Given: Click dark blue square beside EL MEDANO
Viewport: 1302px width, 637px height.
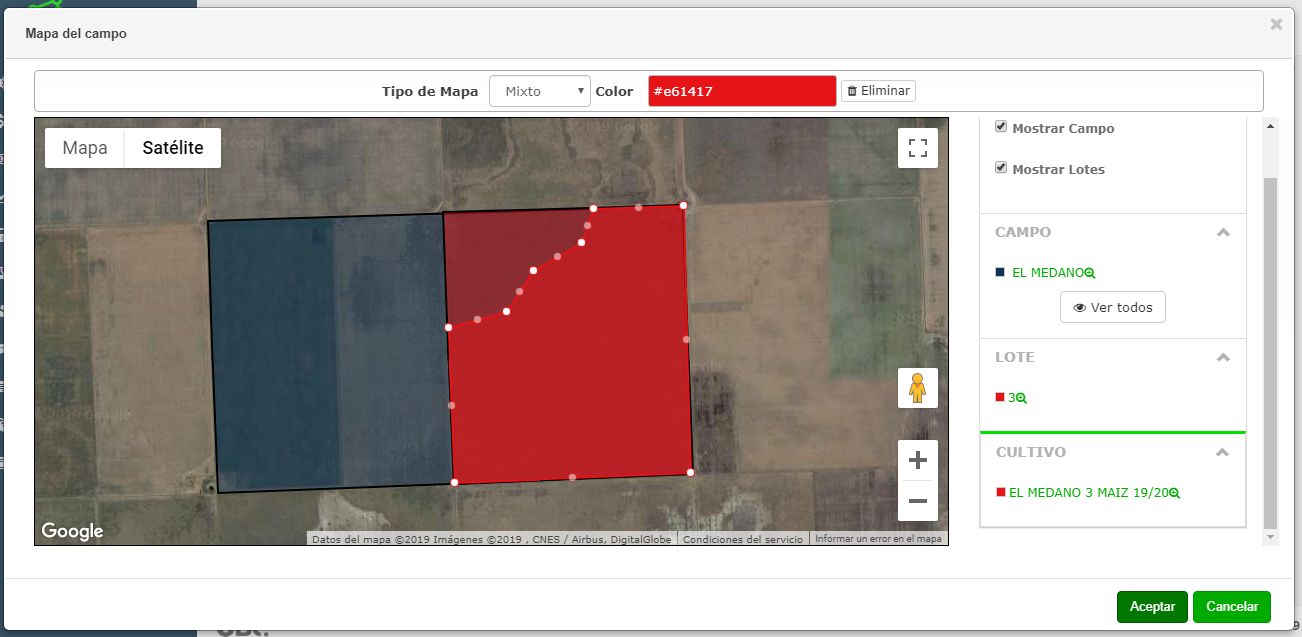Looking at the screenshot, I should click(1000, 272).
